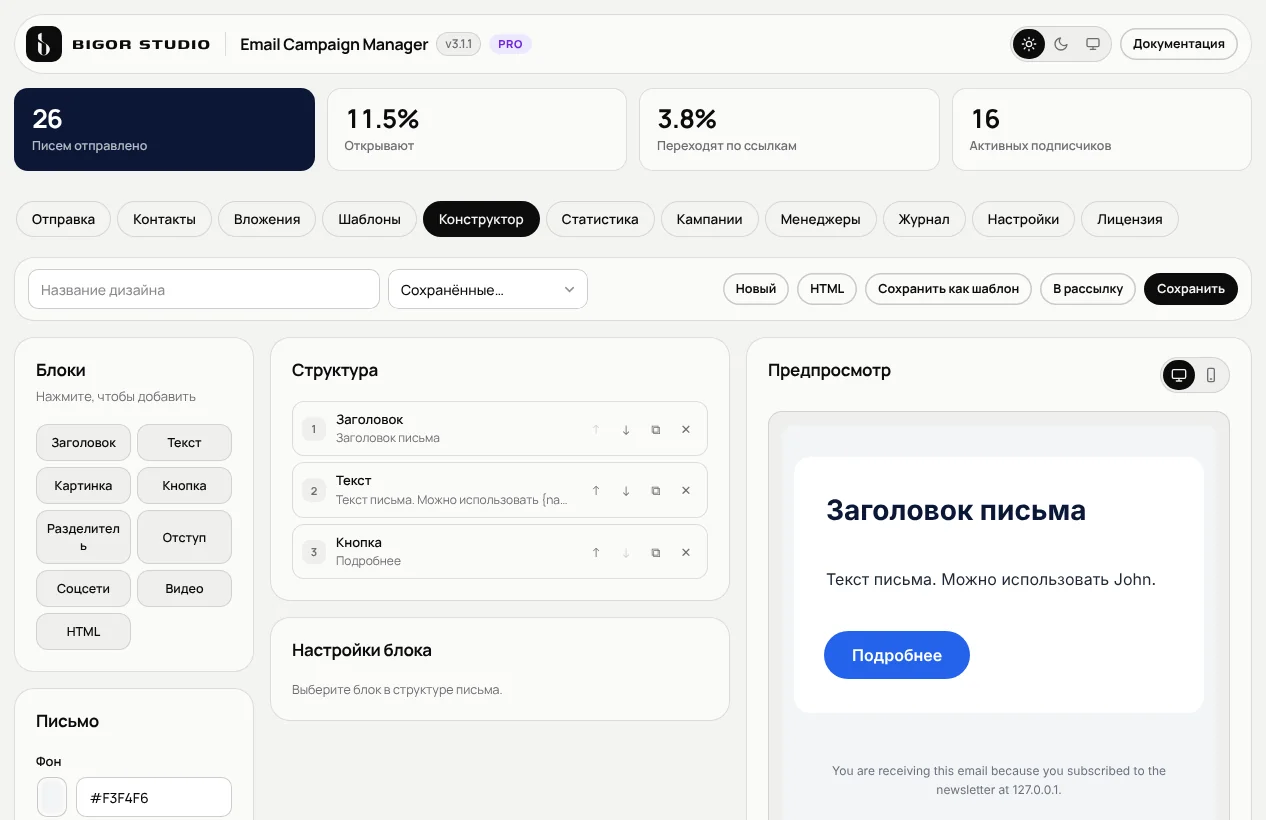Click the В рассылку button
Image resolution: width=1266 pixels, height=820 pixels.
[x=1088, y=289]
